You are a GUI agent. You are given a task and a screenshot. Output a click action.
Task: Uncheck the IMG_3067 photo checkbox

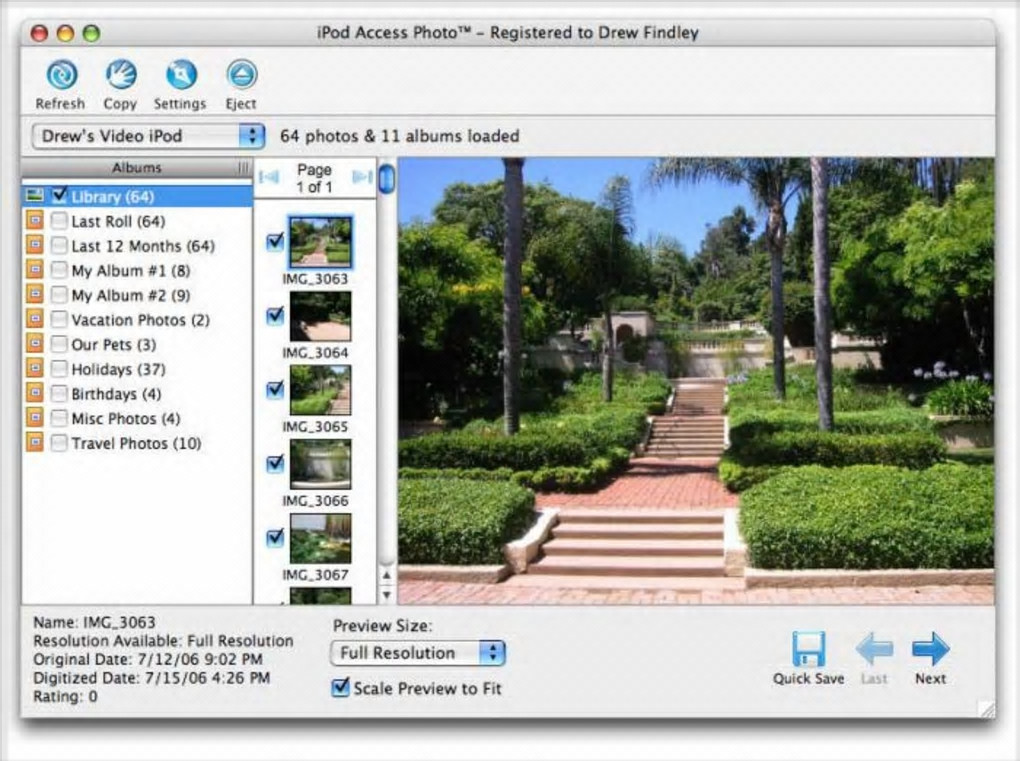276,537
